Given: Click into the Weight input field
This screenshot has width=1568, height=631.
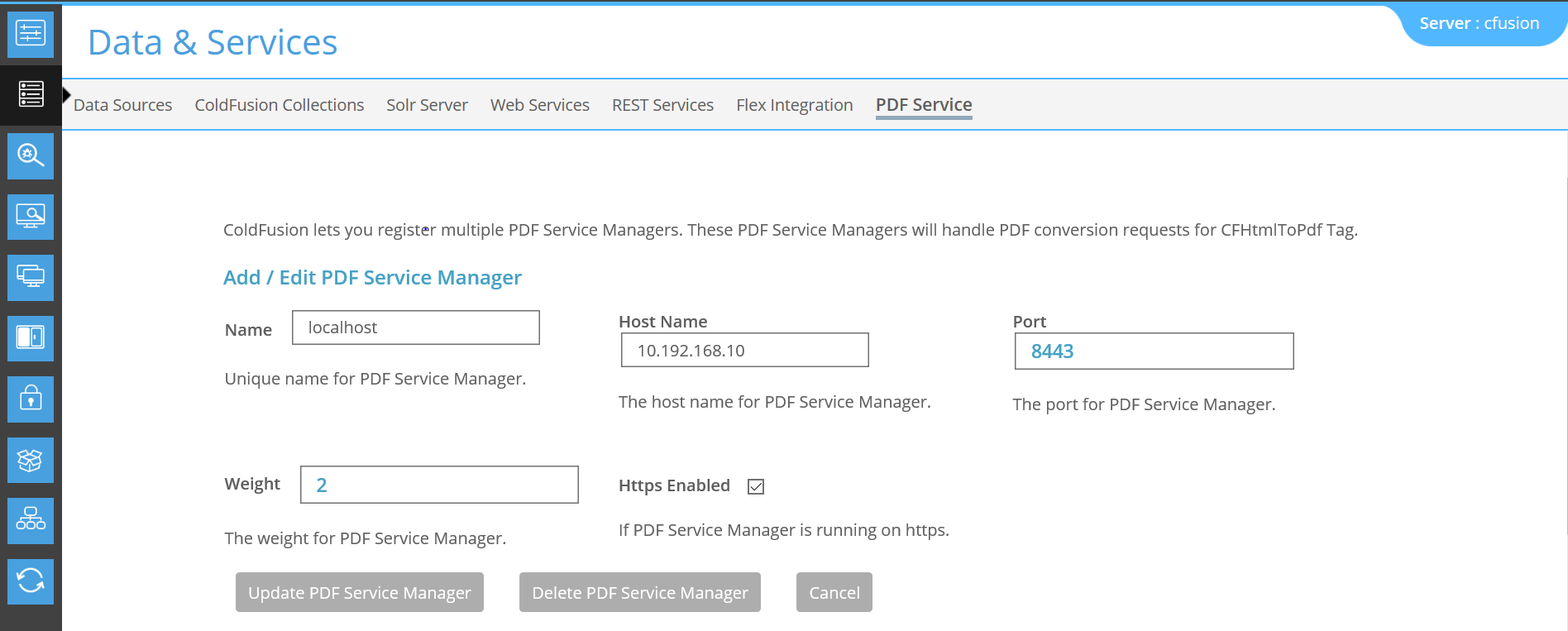Looking at the screenshot, I should (x=438, y=485).
